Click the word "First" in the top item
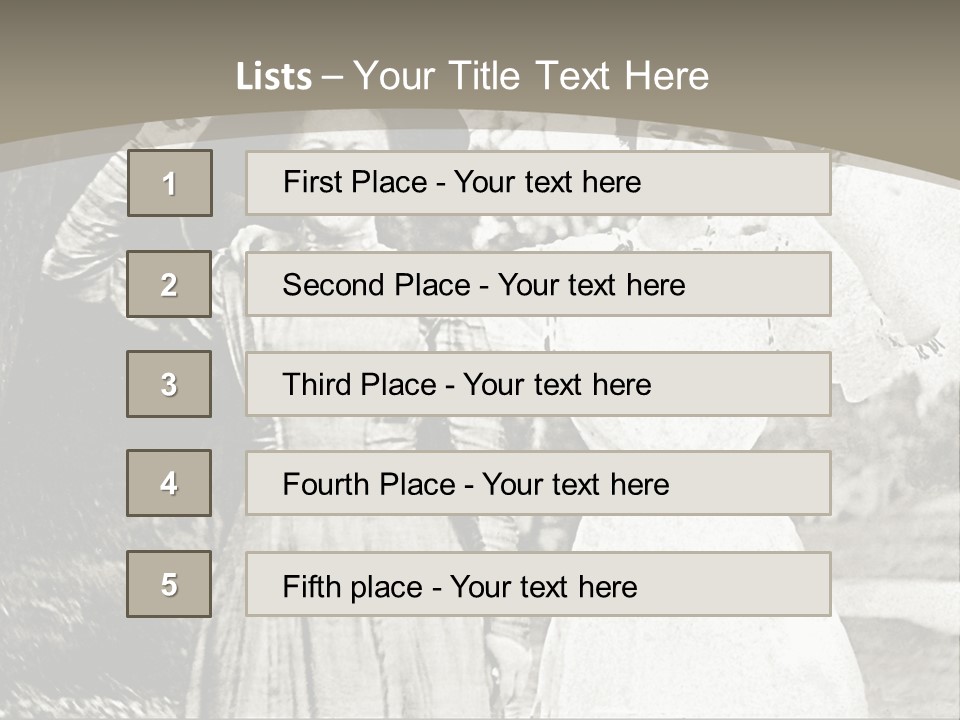 [312, 182]
